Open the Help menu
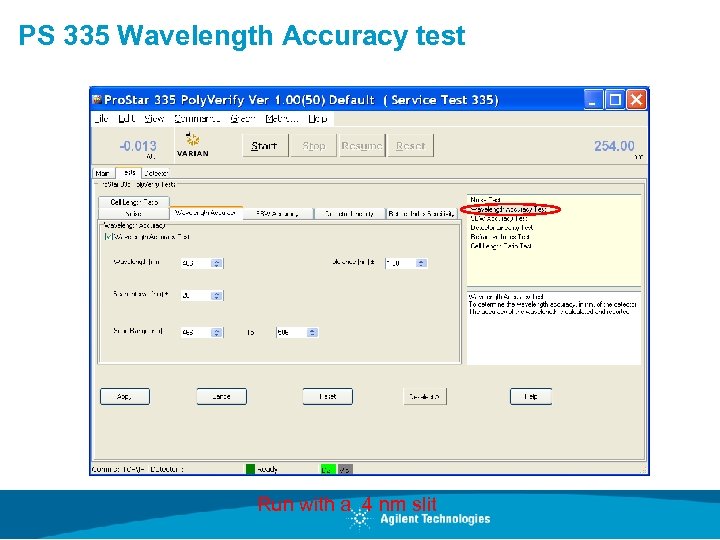 318,119
